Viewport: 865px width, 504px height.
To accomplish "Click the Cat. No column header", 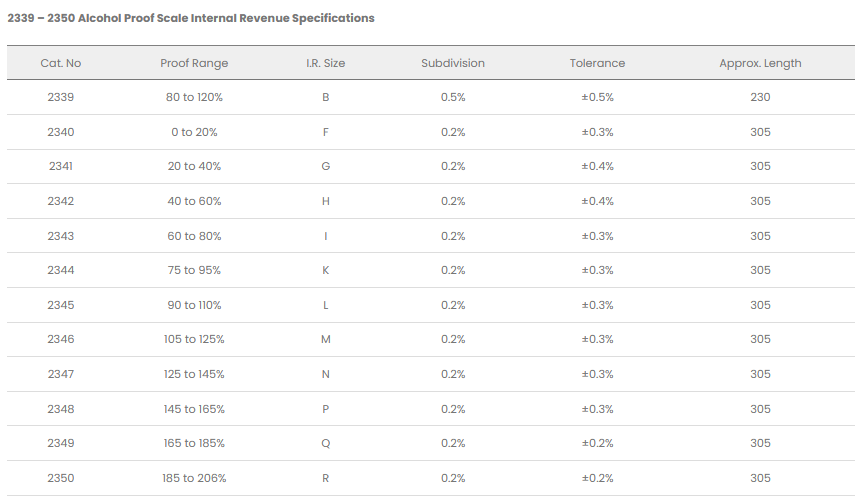I will [60, 63].
